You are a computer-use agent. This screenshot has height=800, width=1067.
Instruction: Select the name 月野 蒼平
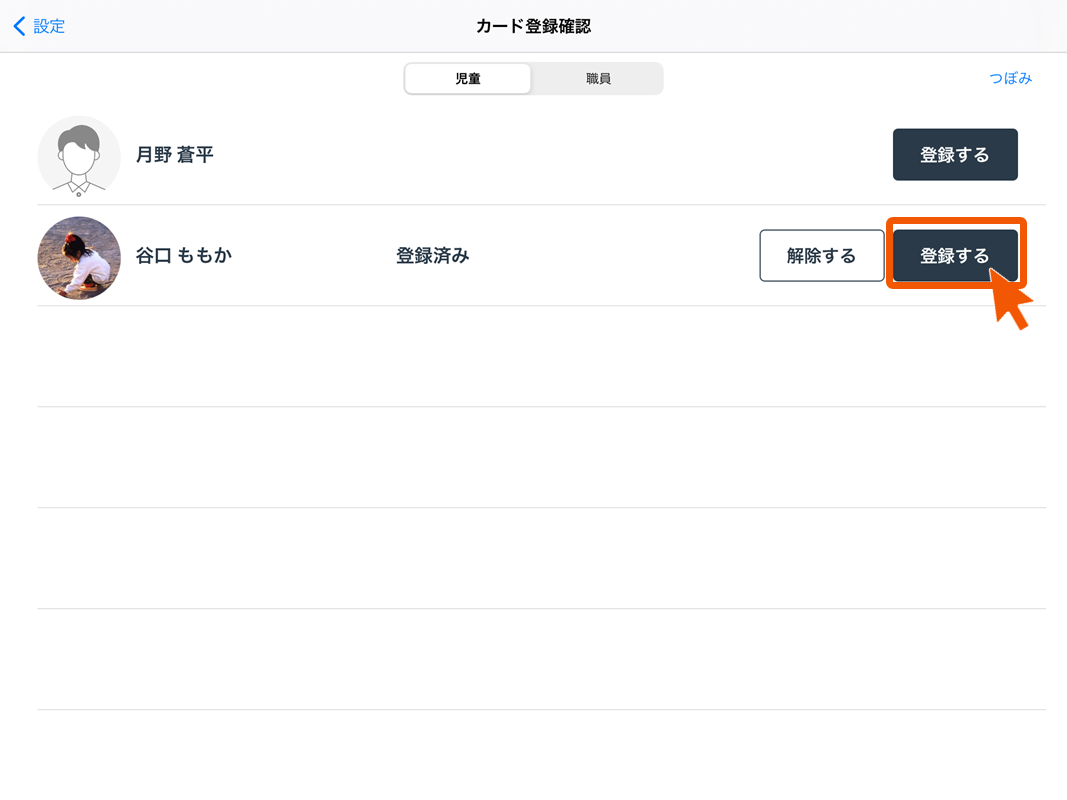175,156
